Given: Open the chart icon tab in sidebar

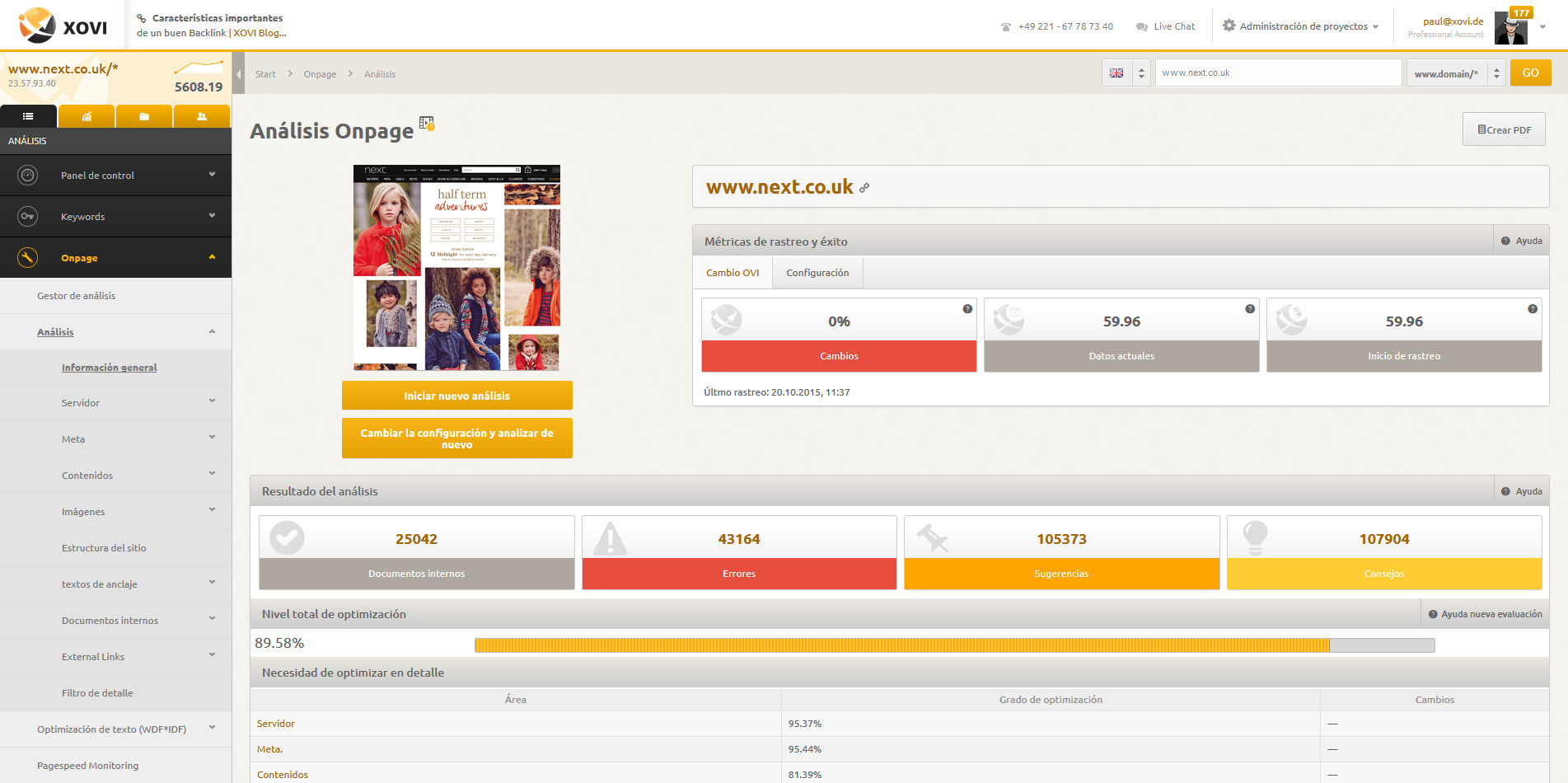Looking at the screenshot, I should point(87,116).
